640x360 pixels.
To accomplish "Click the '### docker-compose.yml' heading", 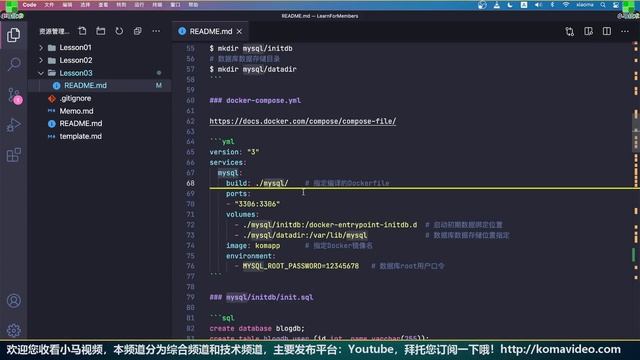I will point(255,100).
